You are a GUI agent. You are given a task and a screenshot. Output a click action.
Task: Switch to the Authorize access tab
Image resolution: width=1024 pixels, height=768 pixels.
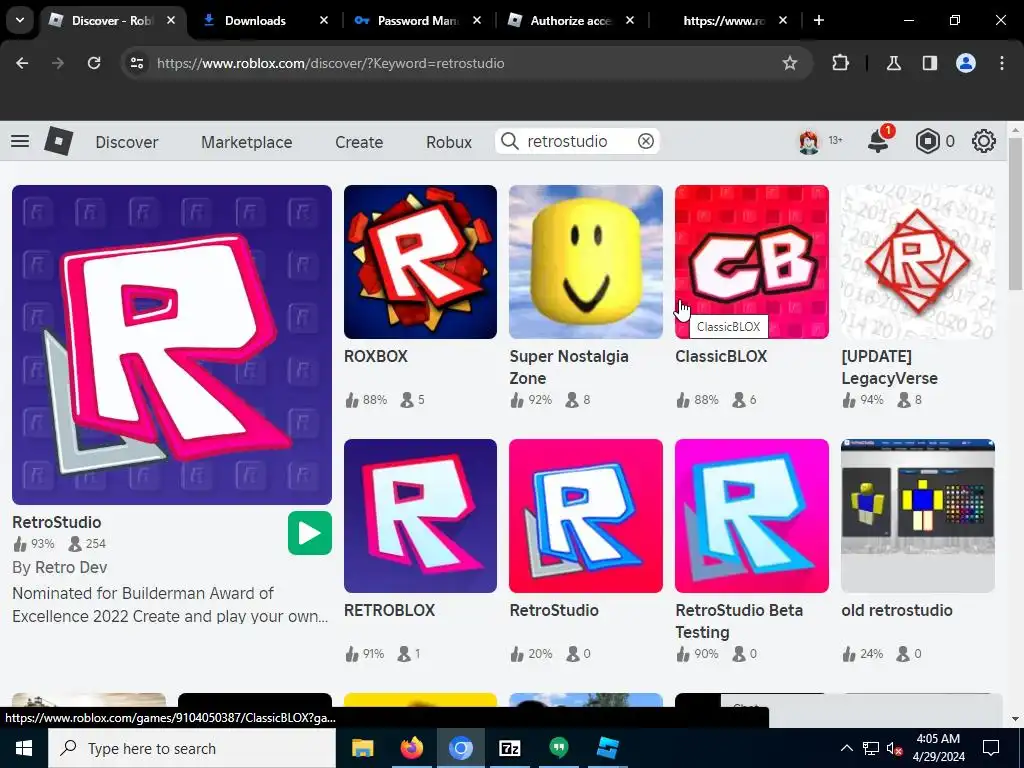pos(571,20)
